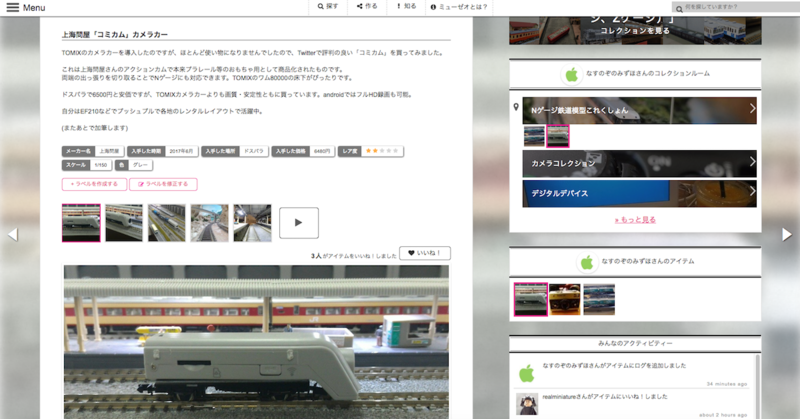The width and height of the screenshot is (800, 419).
Task: Click the 入手した時期 2017年6月 label
Action: click(162, 151)
